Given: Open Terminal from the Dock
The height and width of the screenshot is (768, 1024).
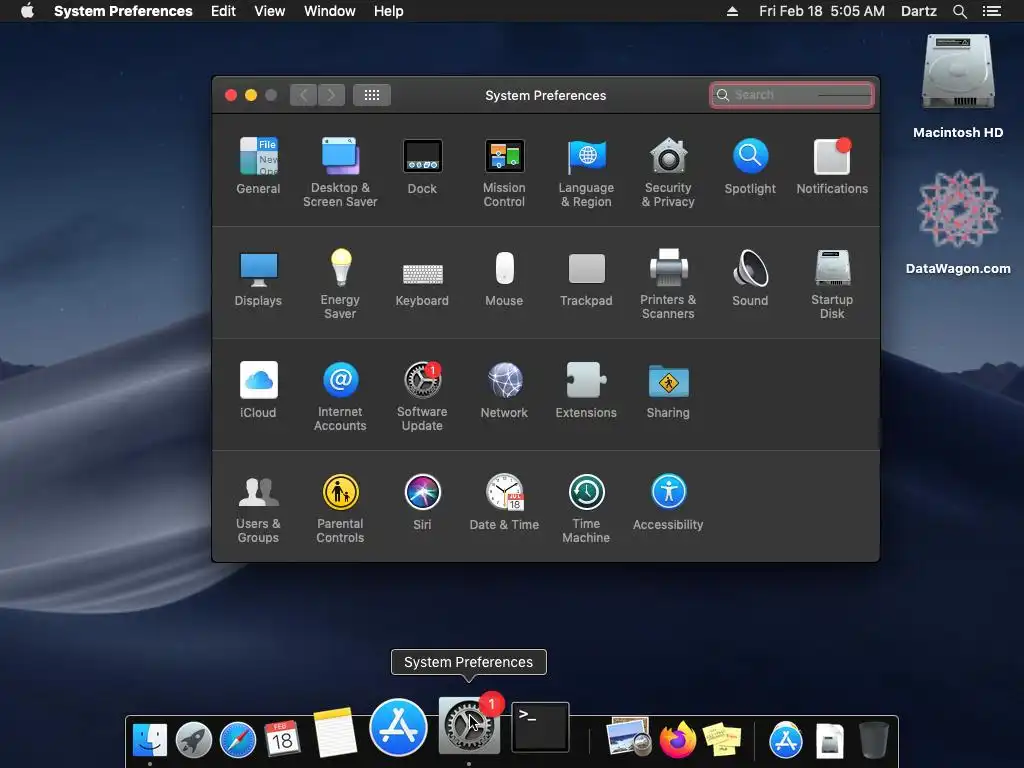Looking at the screenshot, I should click(x=540, y=727).
